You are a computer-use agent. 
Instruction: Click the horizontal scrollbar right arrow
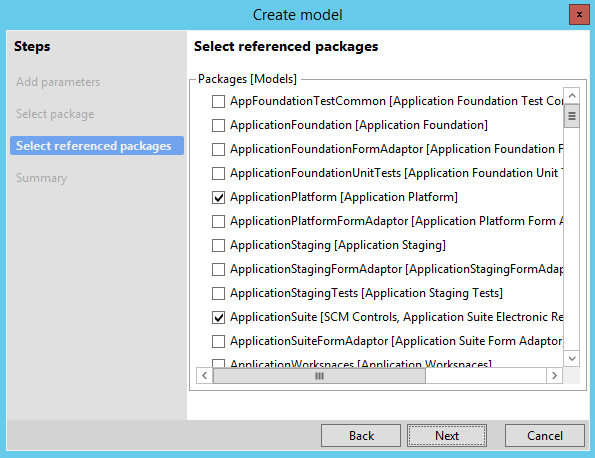pyautogui.click(x=554, y=376)
